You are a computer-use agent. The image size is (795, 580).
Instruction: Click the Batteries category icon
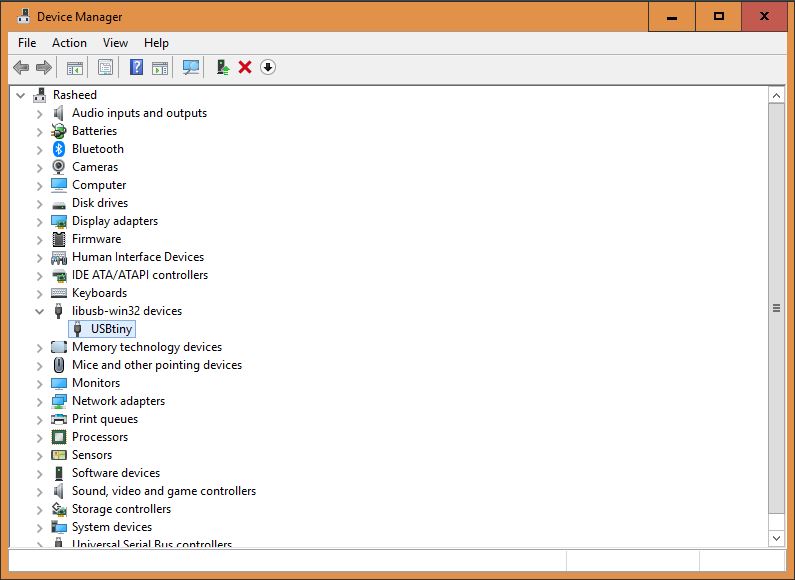point(59,131)
